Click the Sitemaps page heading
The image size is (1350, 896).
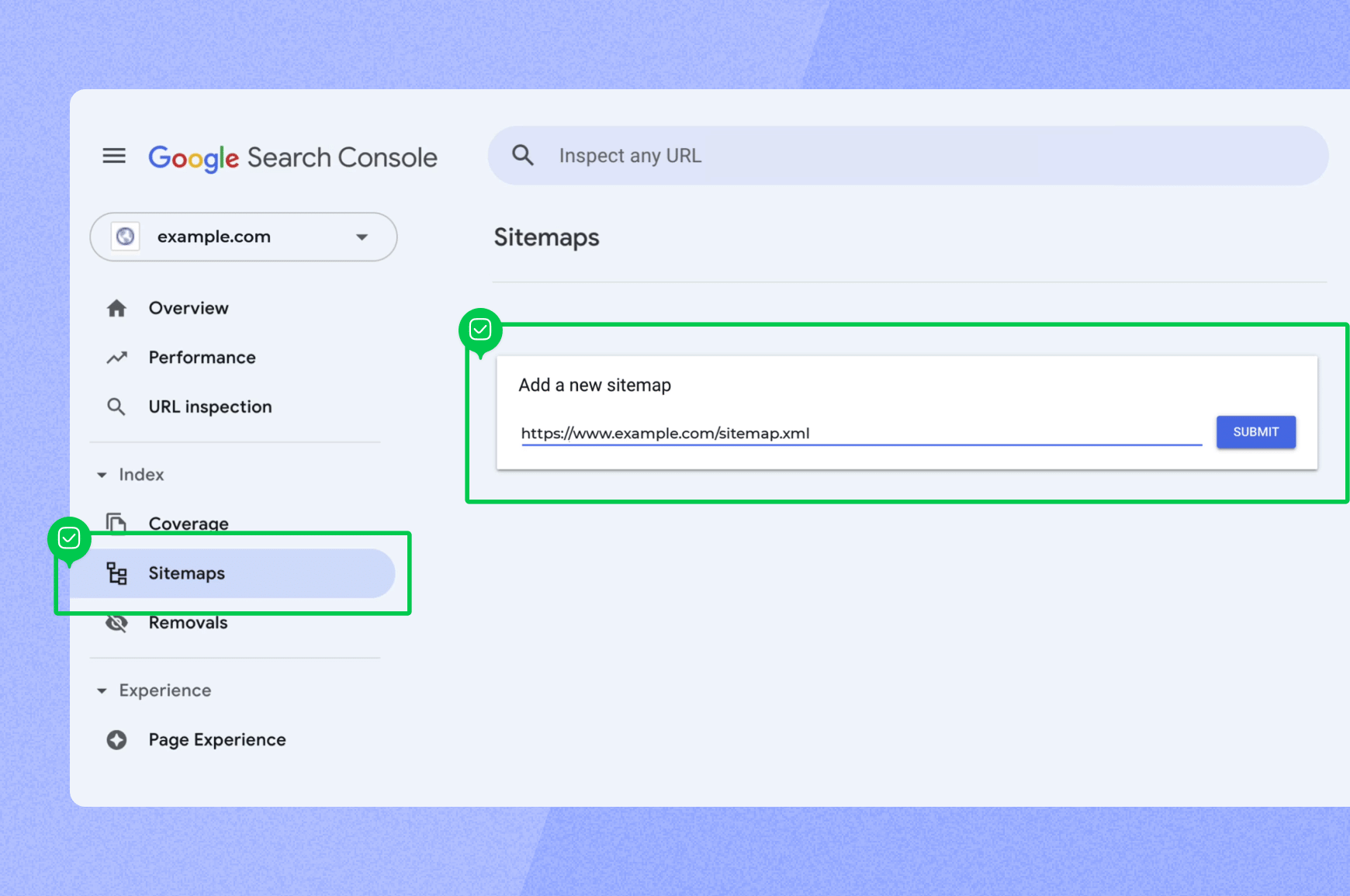pyautogui.click(x=547, y=237)
